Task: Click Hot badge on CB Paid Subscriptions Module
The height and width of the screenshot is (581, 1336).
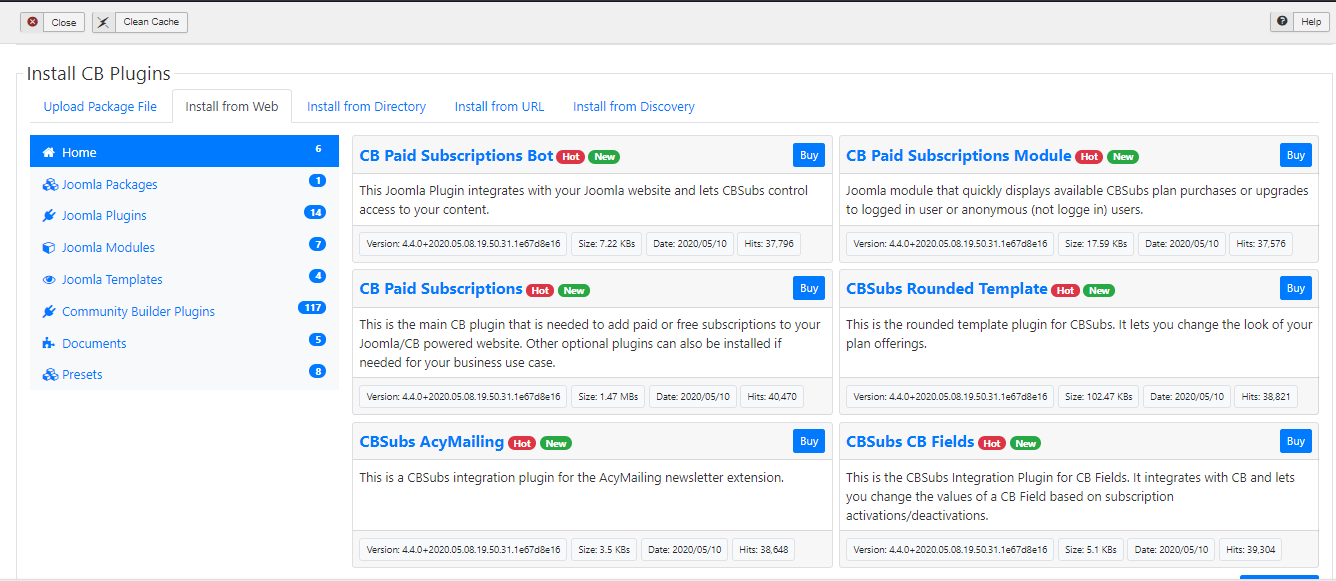Action: click(x=1090, y=157)
